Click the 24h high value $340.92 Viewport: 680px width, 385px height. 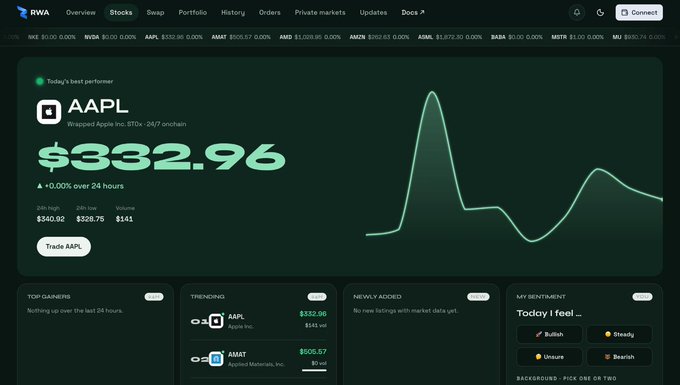pos(50,219)
